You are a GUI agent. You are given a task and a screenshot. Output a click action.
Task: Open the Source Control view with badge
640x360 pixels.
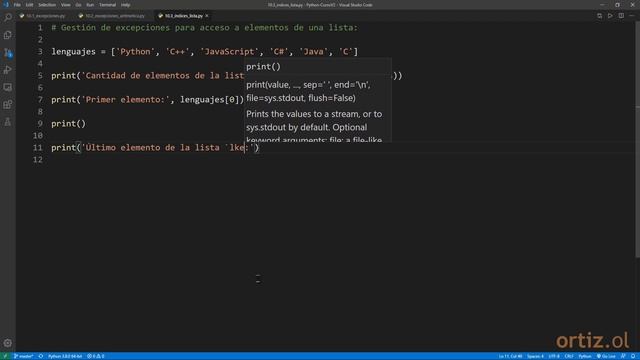pos(8,53)
